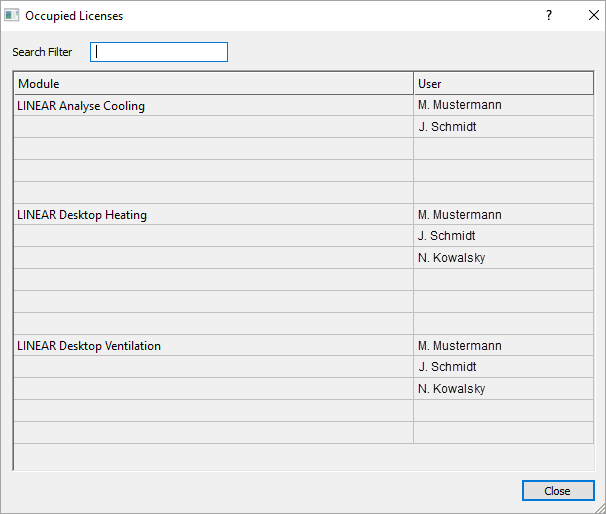Image resolution: width=606 pixels, height=514 pixels.
Task: Click the resize grip in dialog corner
Action: click(600, 508)
